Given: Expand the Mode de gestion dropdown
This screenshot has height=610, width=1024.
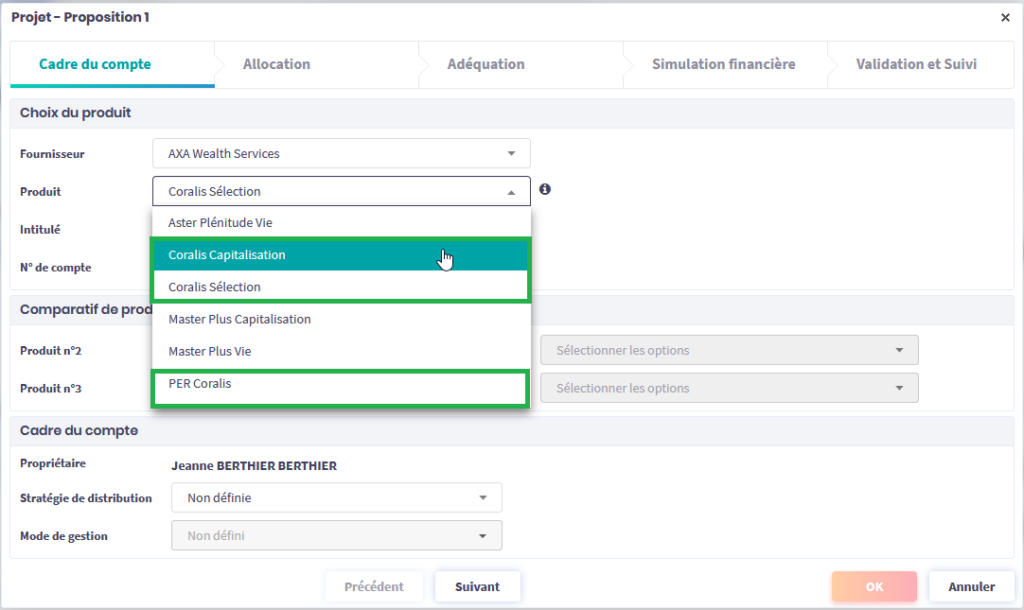Looking at the screenshot, I should [336, 536].
